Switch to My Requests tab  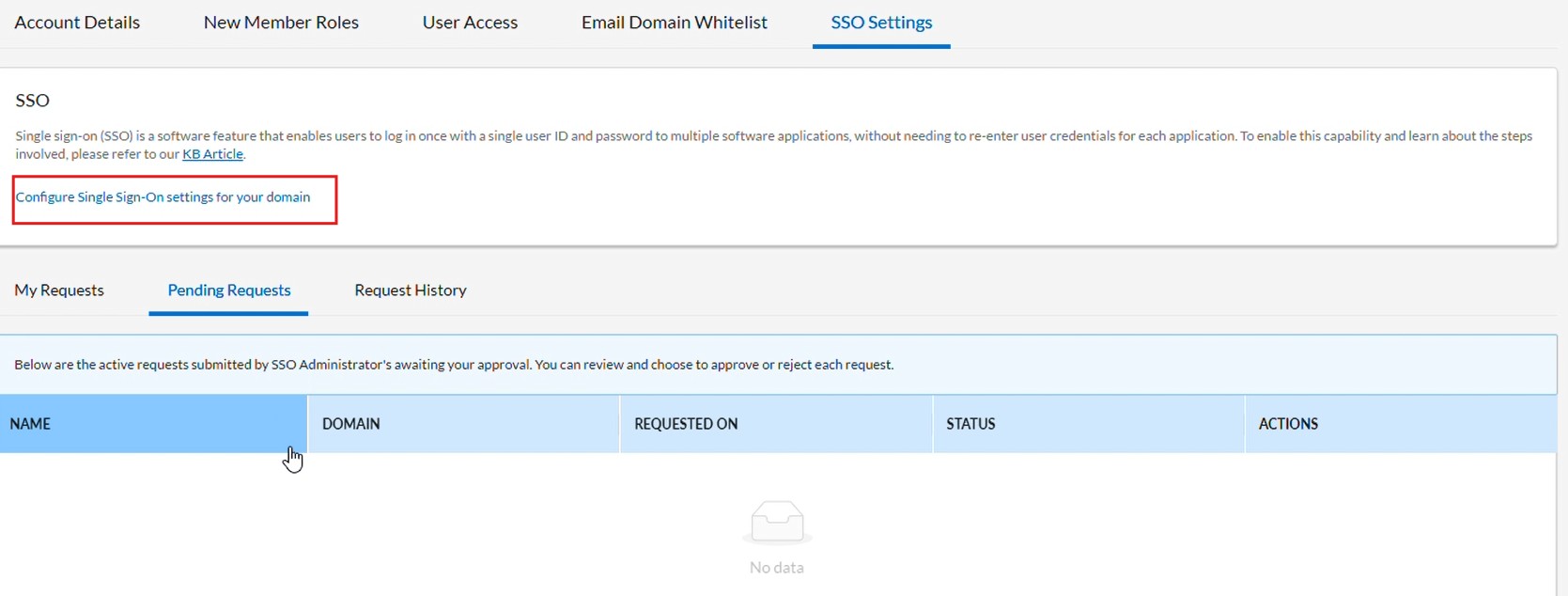(x=59, y=290)
